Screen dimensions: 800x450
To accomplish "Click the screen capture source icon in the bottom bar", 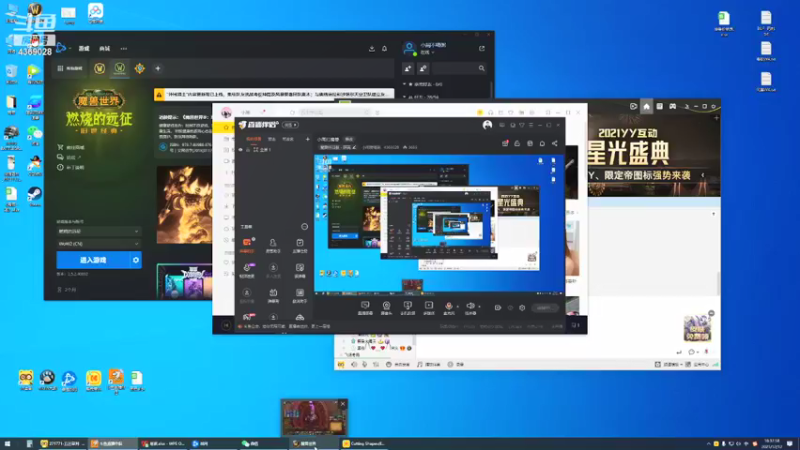I will pyautogui.click(x=365, y=307).
